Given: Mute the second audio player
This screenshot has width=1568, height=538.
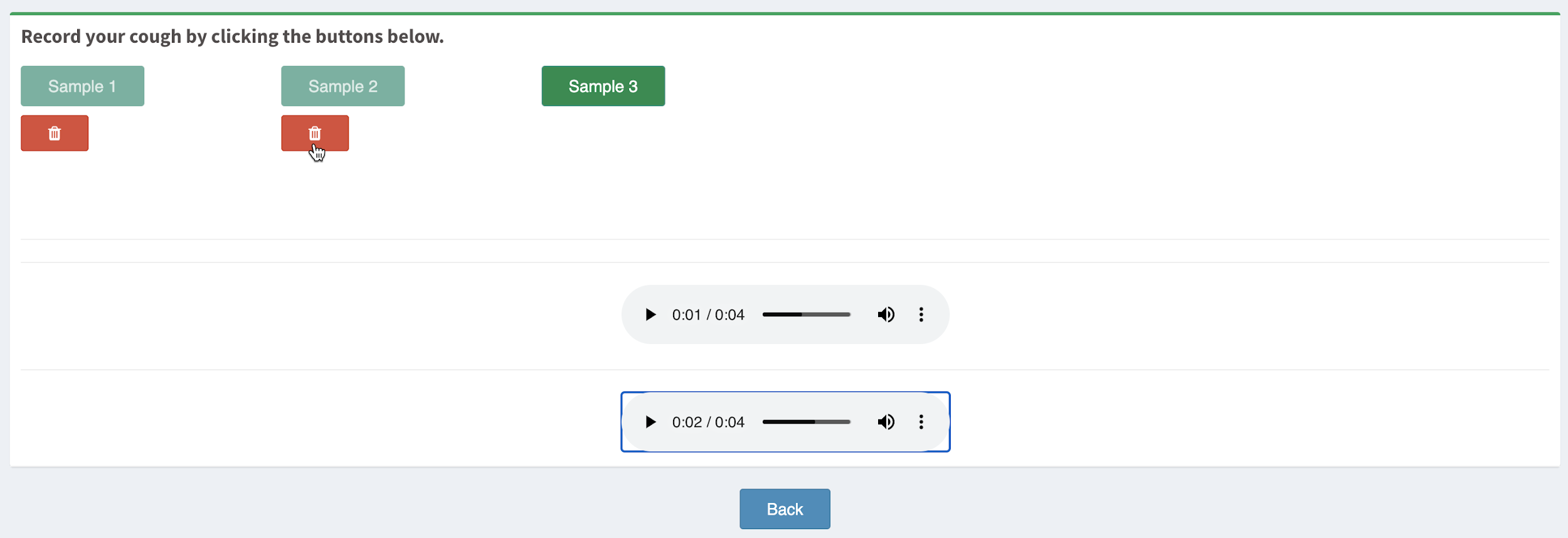Looking at the screenshot, I should pyautogui.click(x=886, y=422).
